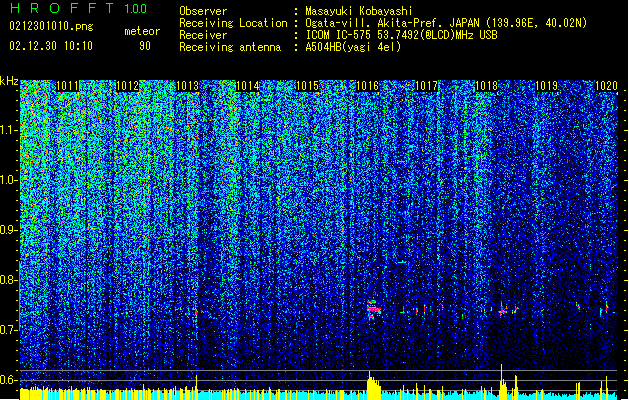
Task: Click the Receiving Location text Ogata-vill. Akita-Pref. JAPAN
Action: [x=393, y=23]
